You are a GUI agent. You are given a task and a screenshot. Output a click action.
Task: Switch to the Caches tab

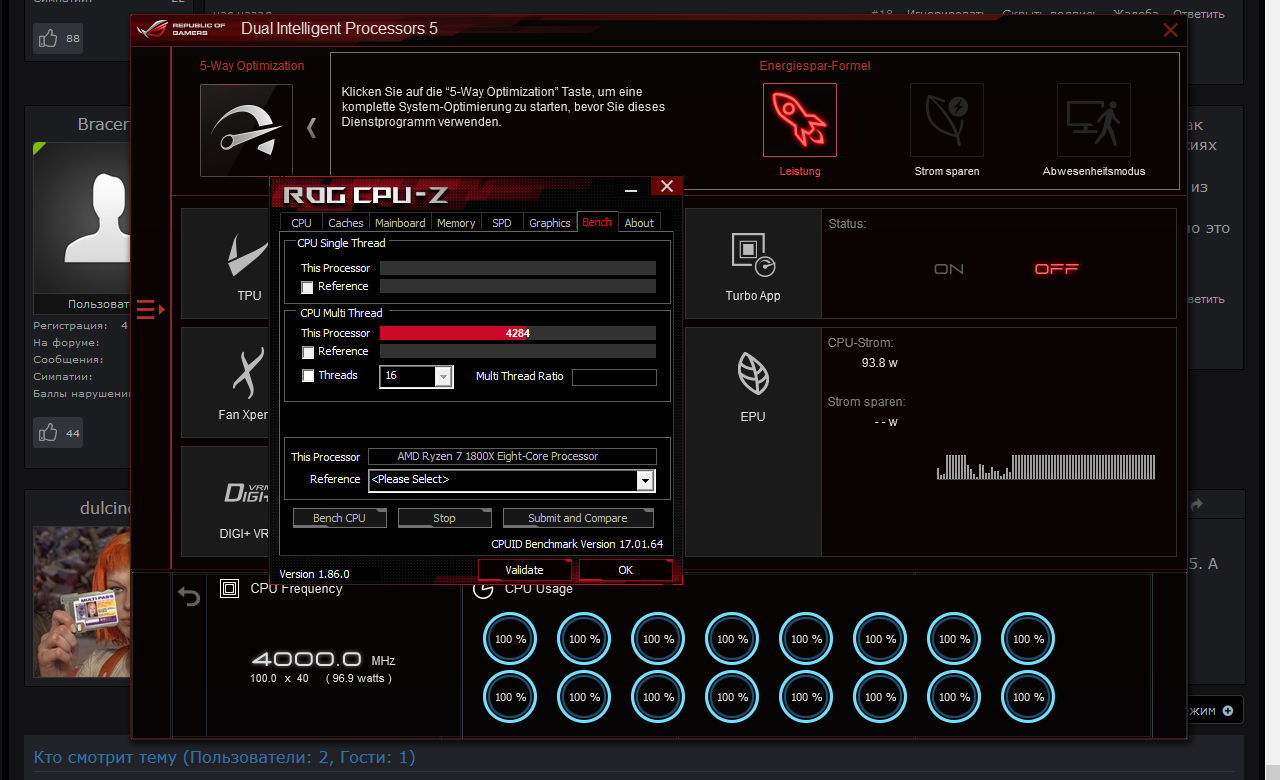346,223
